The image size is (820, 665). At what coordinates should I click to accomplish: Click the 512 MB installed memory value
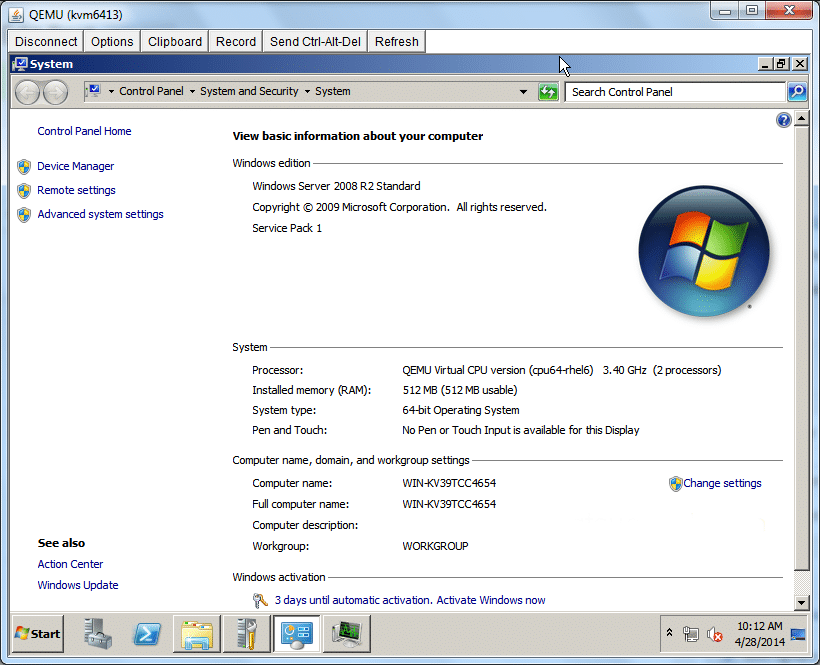tap(460, 390)
